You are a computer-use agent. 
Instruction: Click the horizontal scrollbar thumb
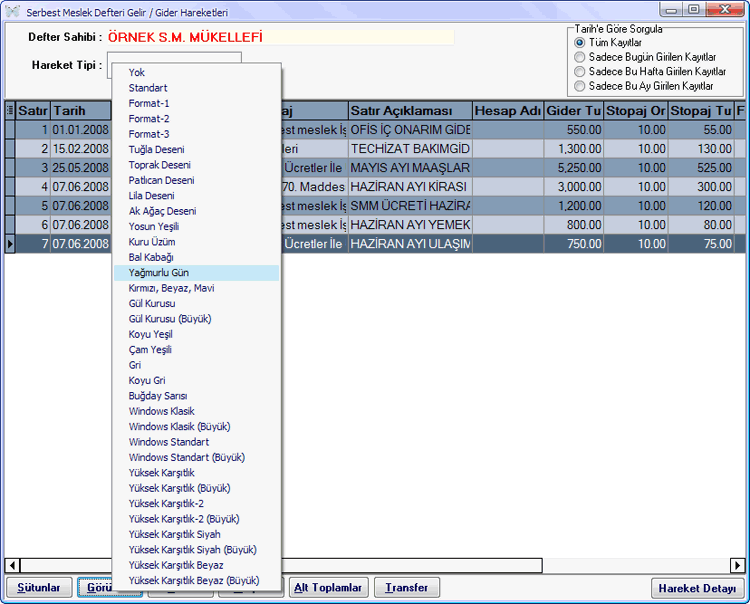point(411,565)
